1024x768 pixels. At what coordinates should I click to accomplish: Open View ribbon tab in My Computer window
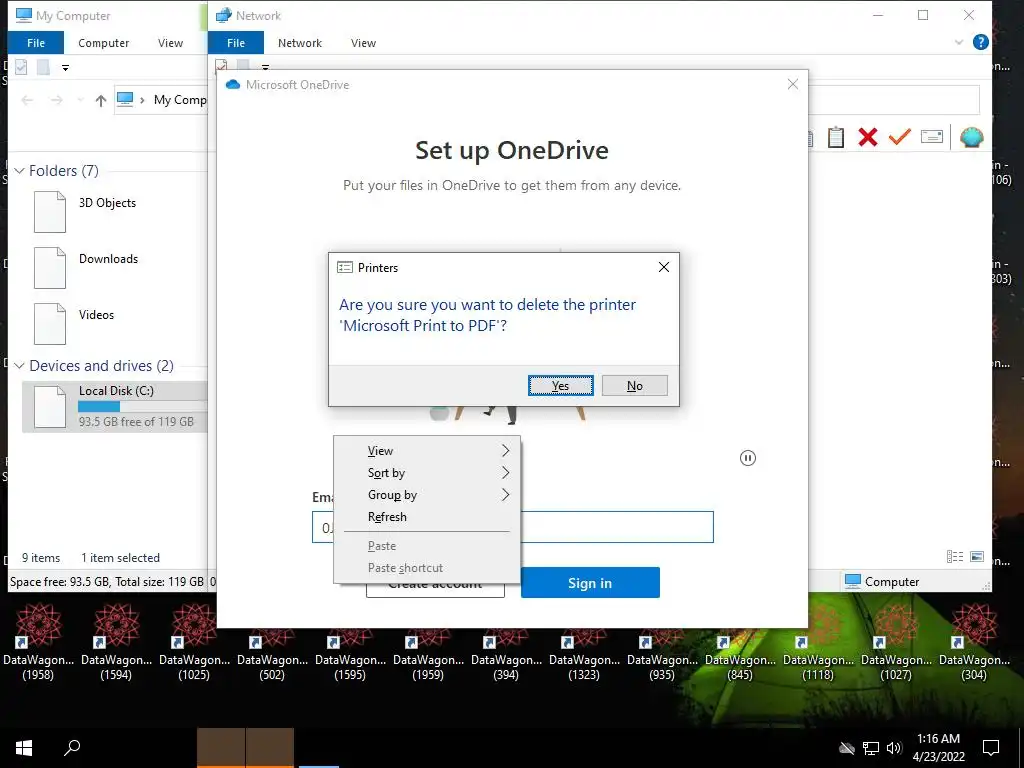pos(170,43)
